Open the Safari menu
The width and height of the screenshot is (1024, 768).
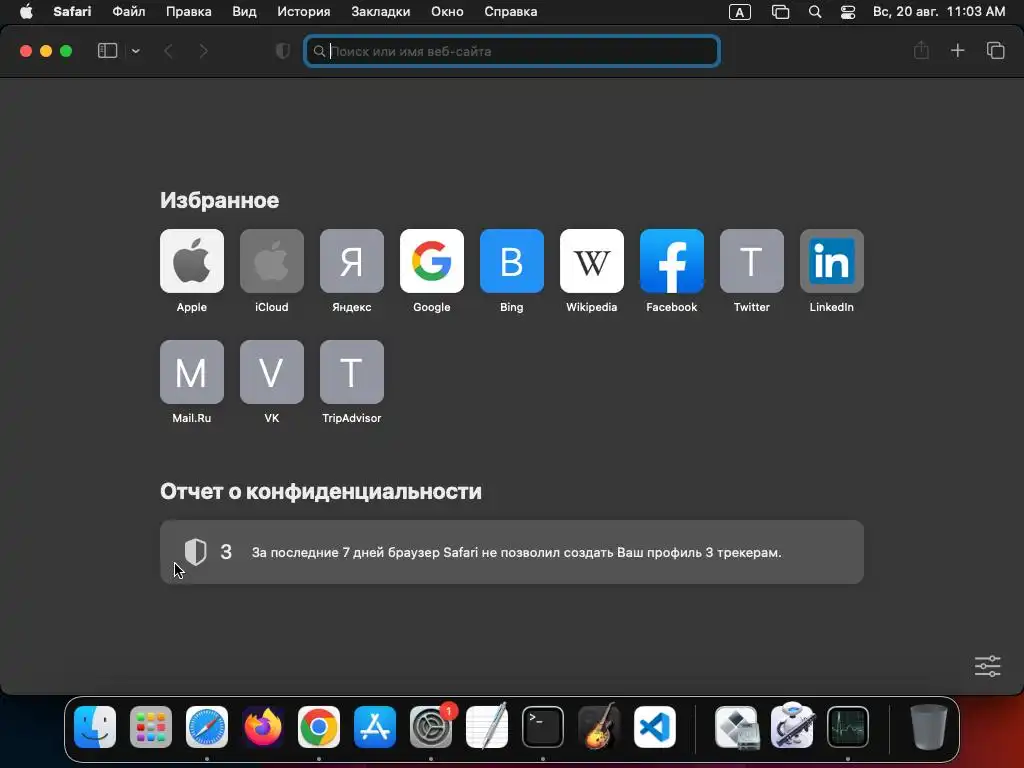pos(72,12)
